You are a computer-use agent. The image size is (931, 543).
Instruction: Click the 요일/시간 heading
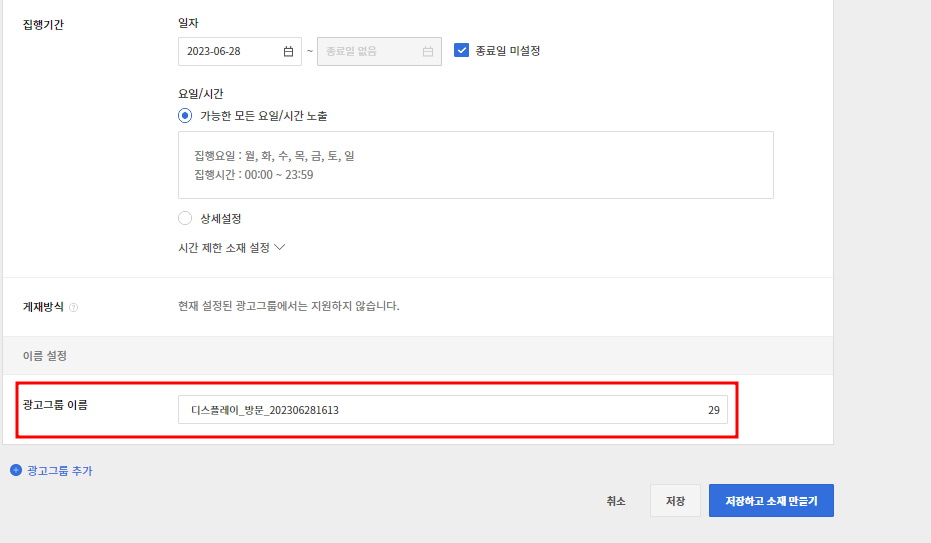coord(201,94)
